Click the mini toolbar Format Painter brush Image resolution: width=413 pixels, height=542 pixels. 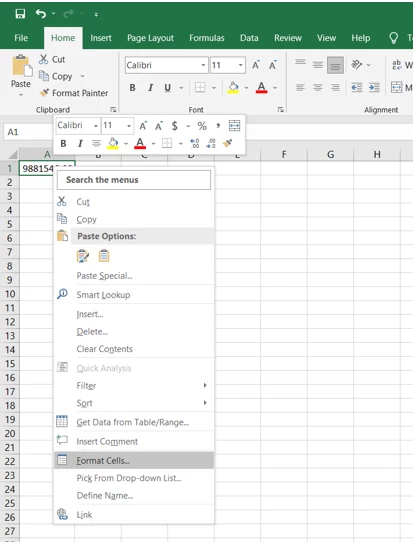click(227, 143)
